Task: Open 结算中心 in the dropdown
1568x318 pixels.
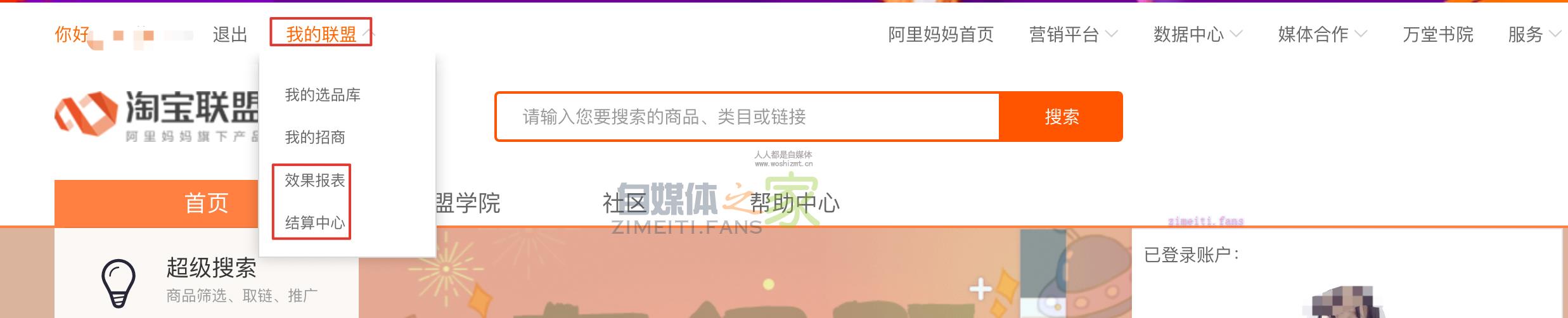Action: pyautogui.click(x=315, y=223)
